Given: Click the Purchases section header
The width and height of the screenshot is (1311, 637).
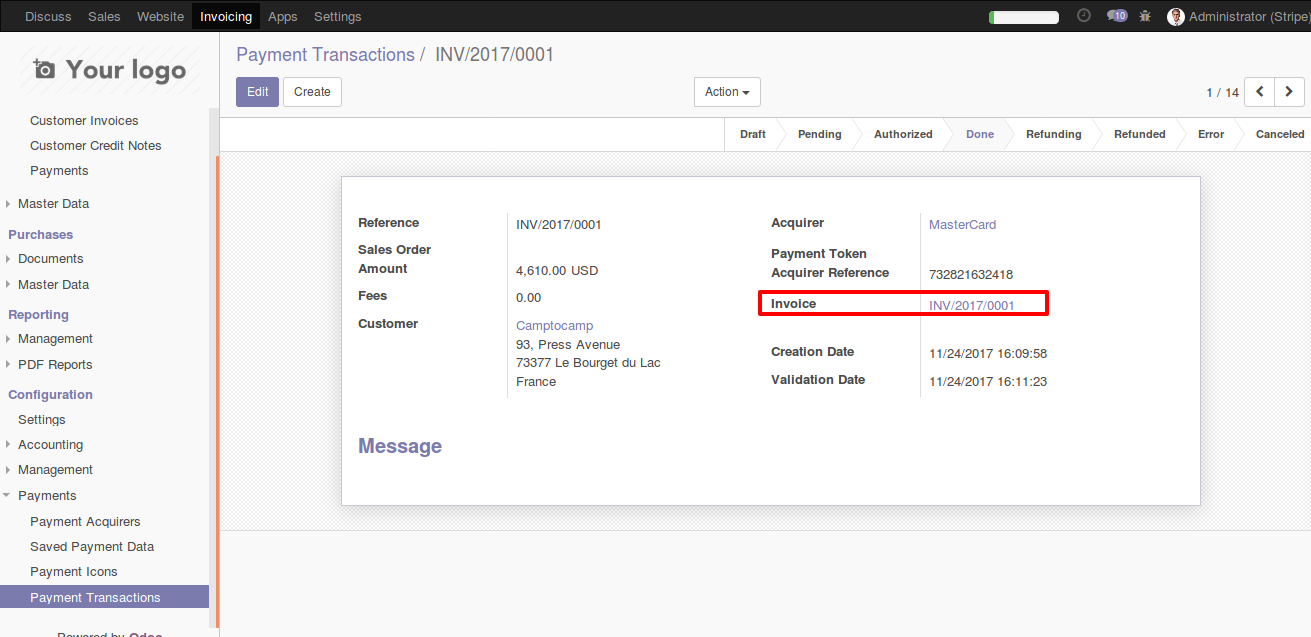Looking at the screenshot, I should click(x=40, y=234).
